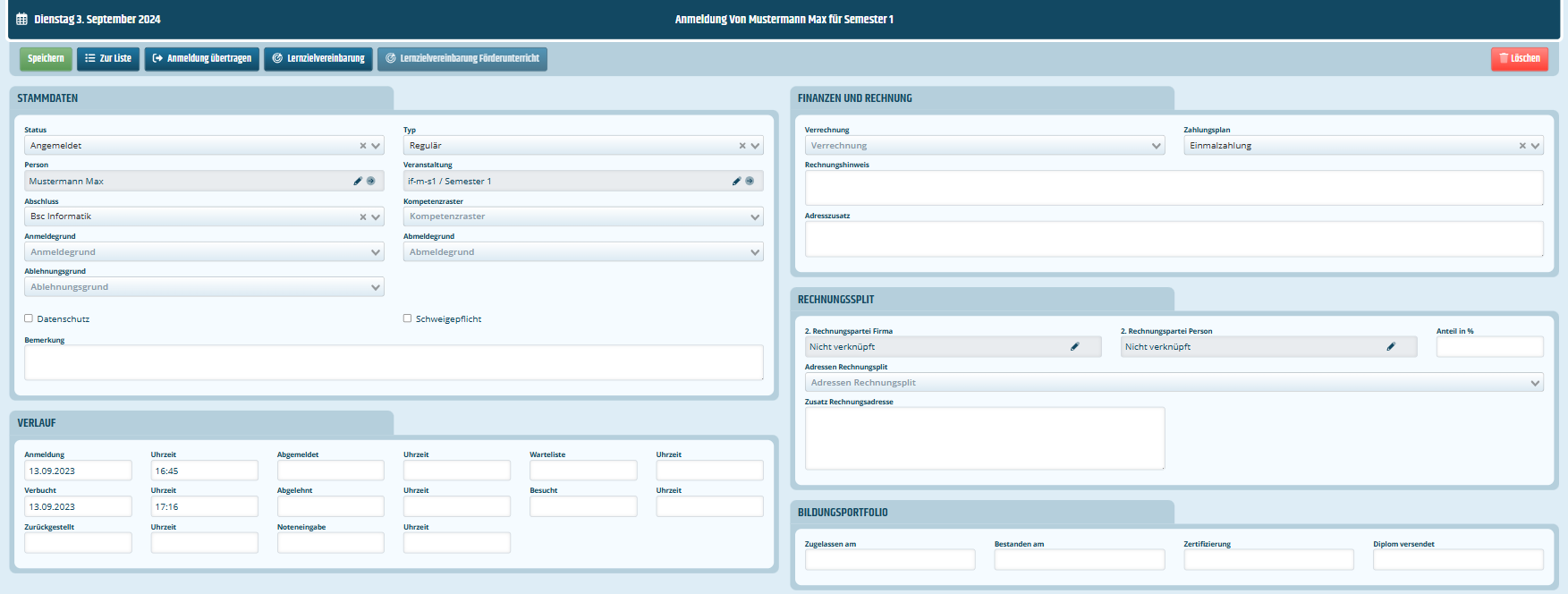
Task: Clear the Zahlungsplan selection with the X
Action: 1522,146
